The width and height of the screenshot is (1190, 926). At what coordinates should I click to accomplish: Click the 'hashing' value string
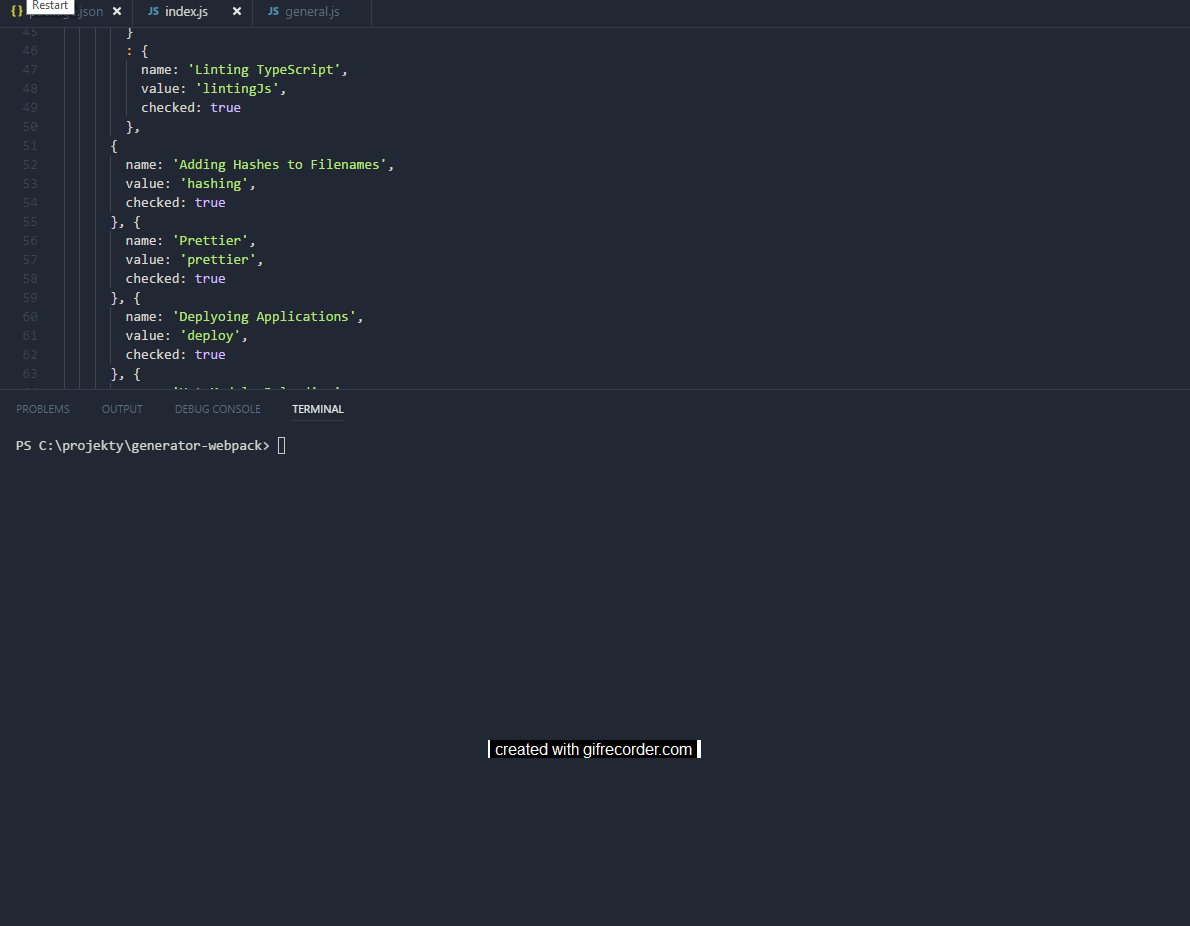(x=215, y=184)
